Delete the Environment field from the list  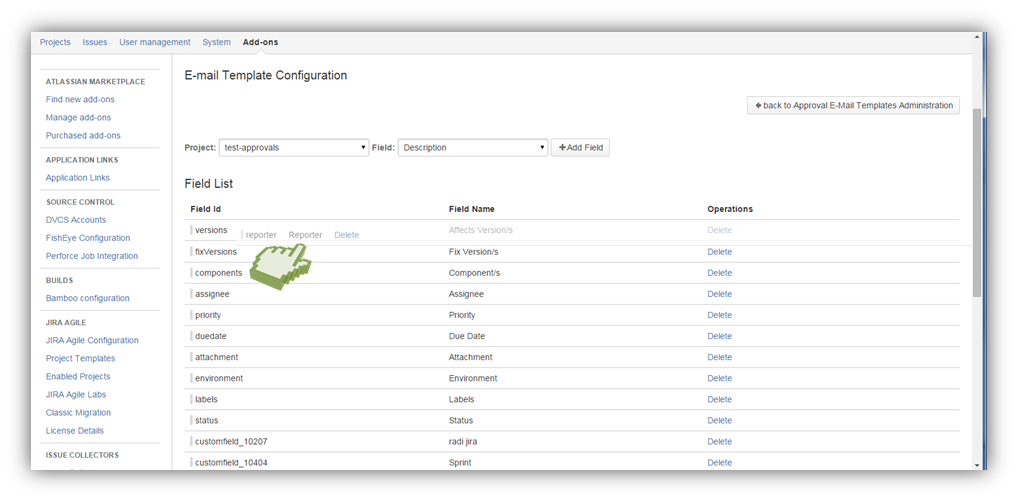[719, 378]
